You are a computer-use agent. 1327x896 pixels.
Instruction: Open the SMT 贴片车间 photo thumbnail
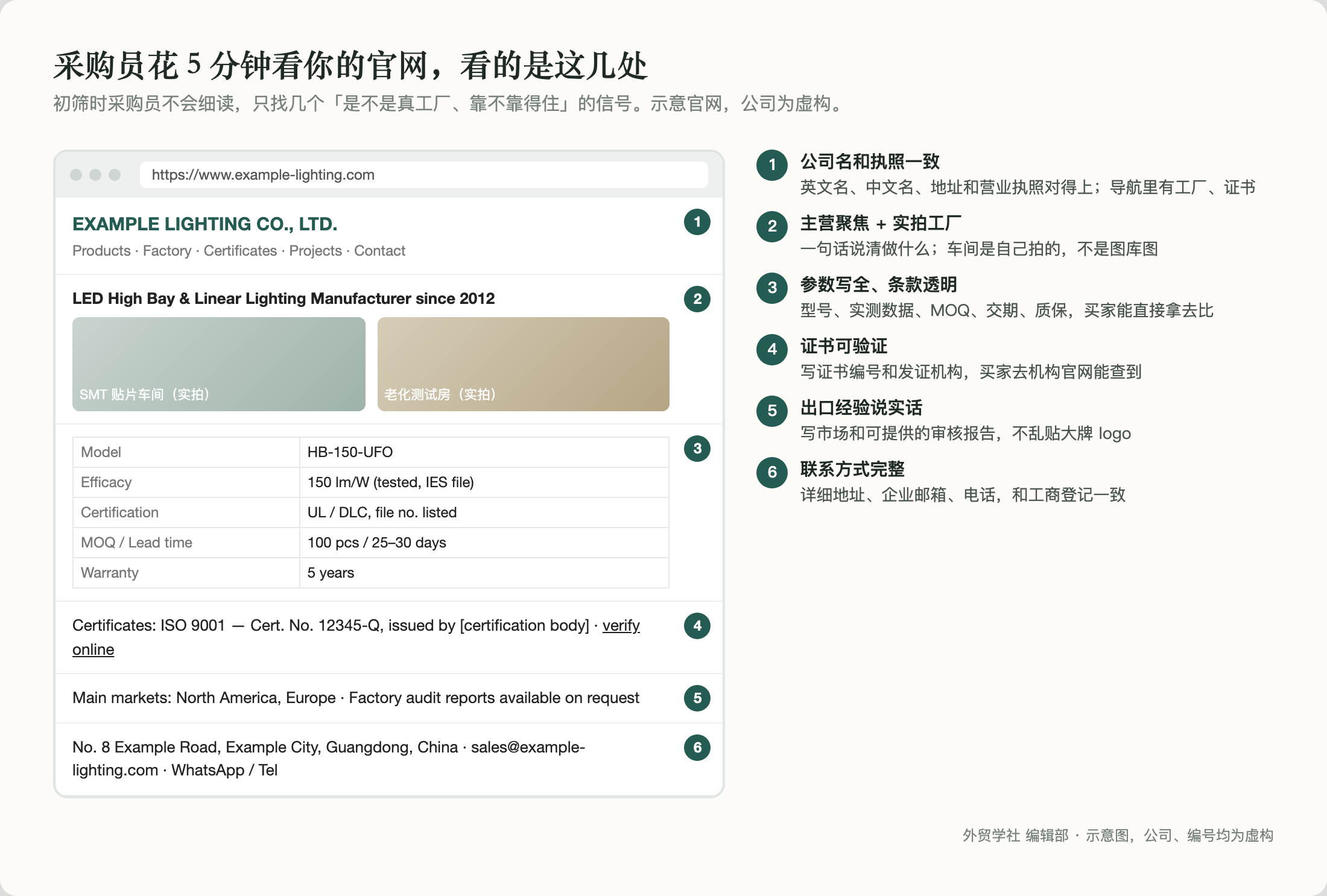click(x=219, y=364)
